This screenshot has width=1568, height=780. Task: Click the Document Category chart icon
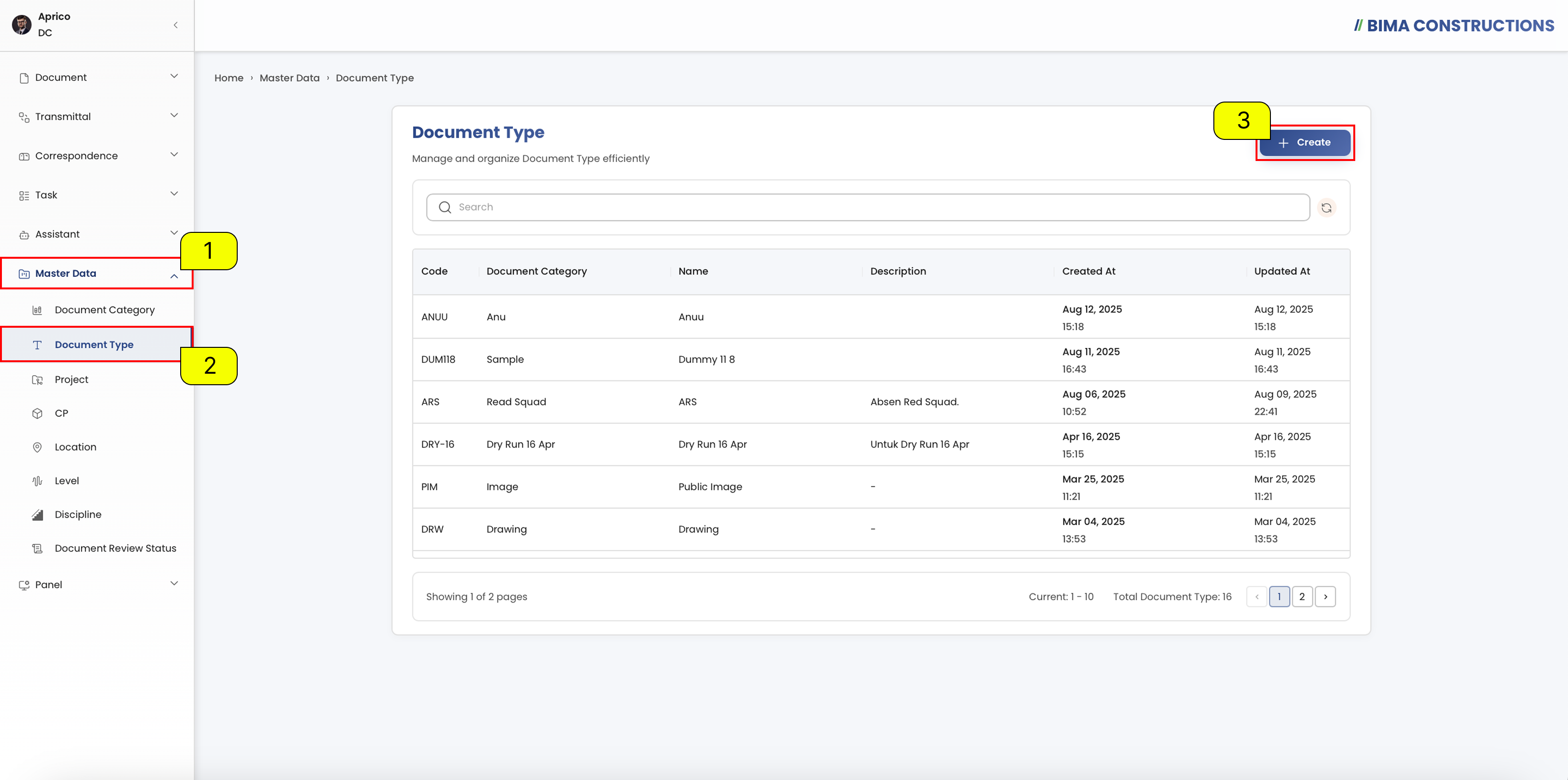click(x=37, y=310)
